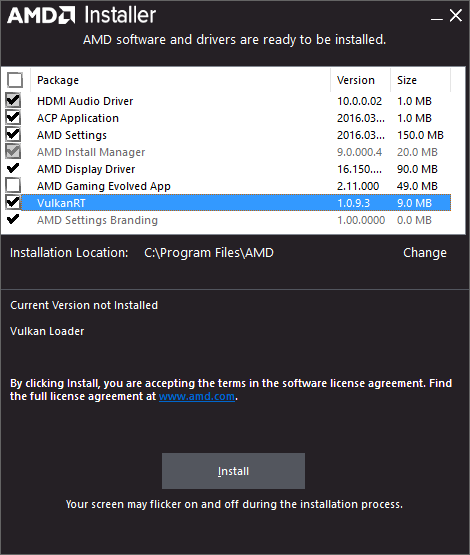470x555 pixels.
Task: Select the highlighted VulkanRT row name
Action: 61,203
